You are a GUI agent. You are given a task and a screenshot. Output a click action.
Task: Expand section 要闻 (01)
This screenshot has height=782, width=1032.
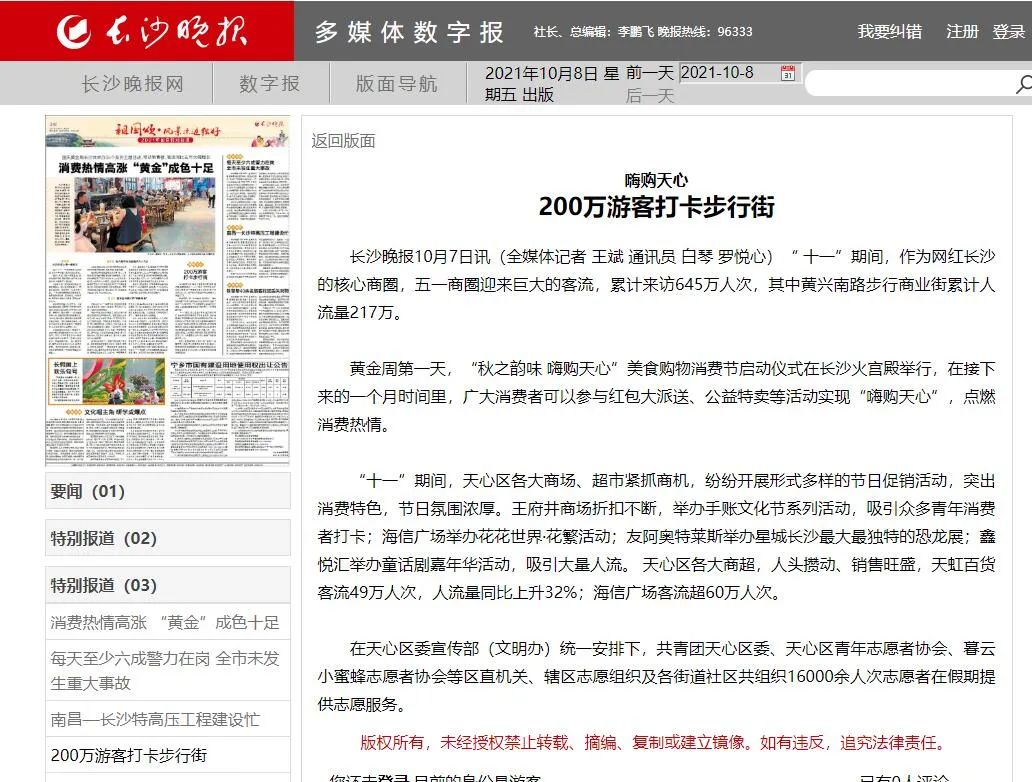(168, 491)
